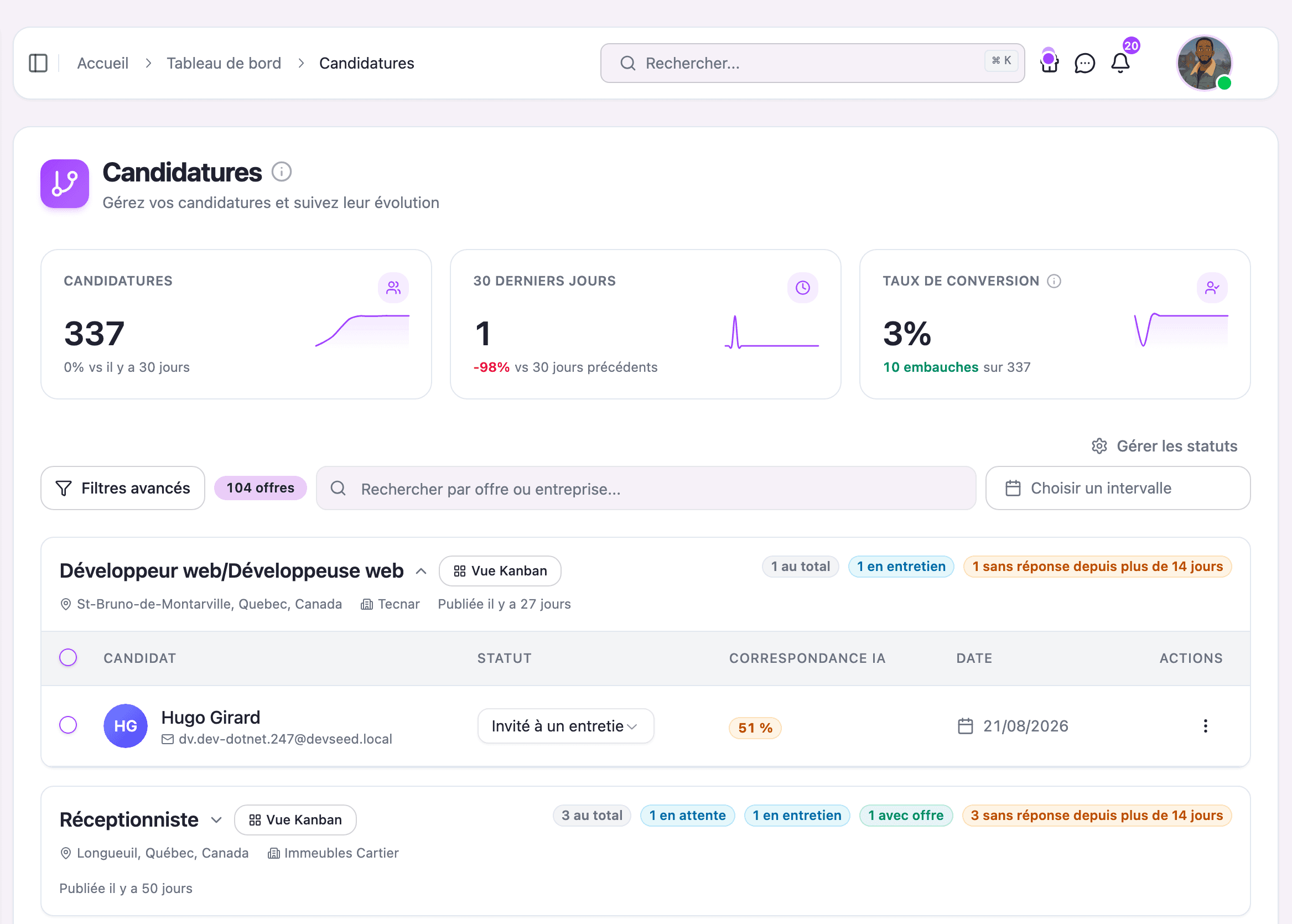Collapse the Développeur web/Développeuse web section
The image size is (1292, 924).
coord(421,571)
